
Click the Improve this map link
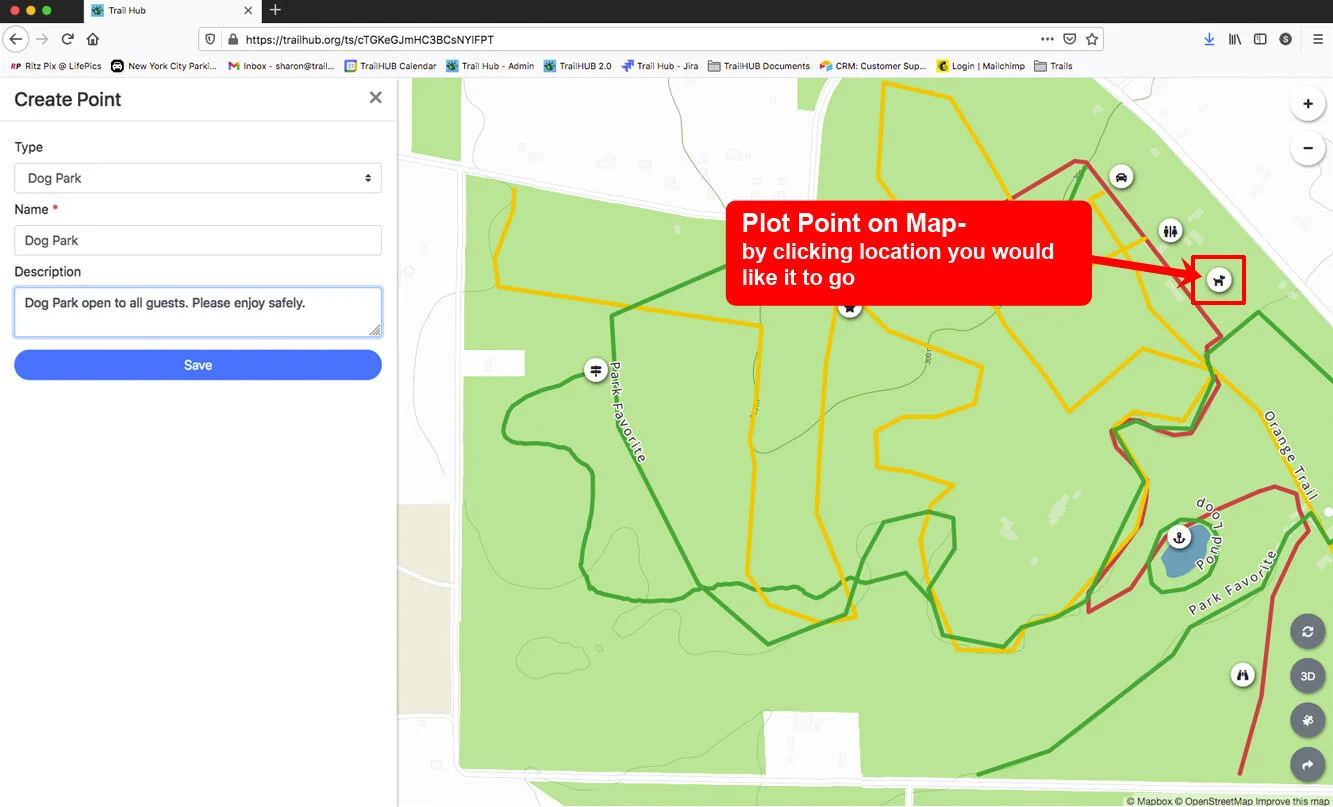tap(1292, 801)
